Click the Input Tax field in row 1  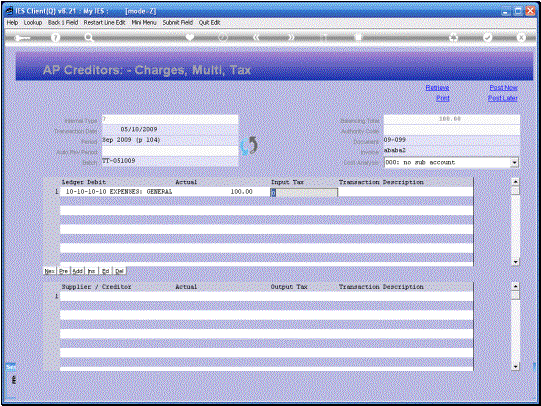tap(304, 192)
